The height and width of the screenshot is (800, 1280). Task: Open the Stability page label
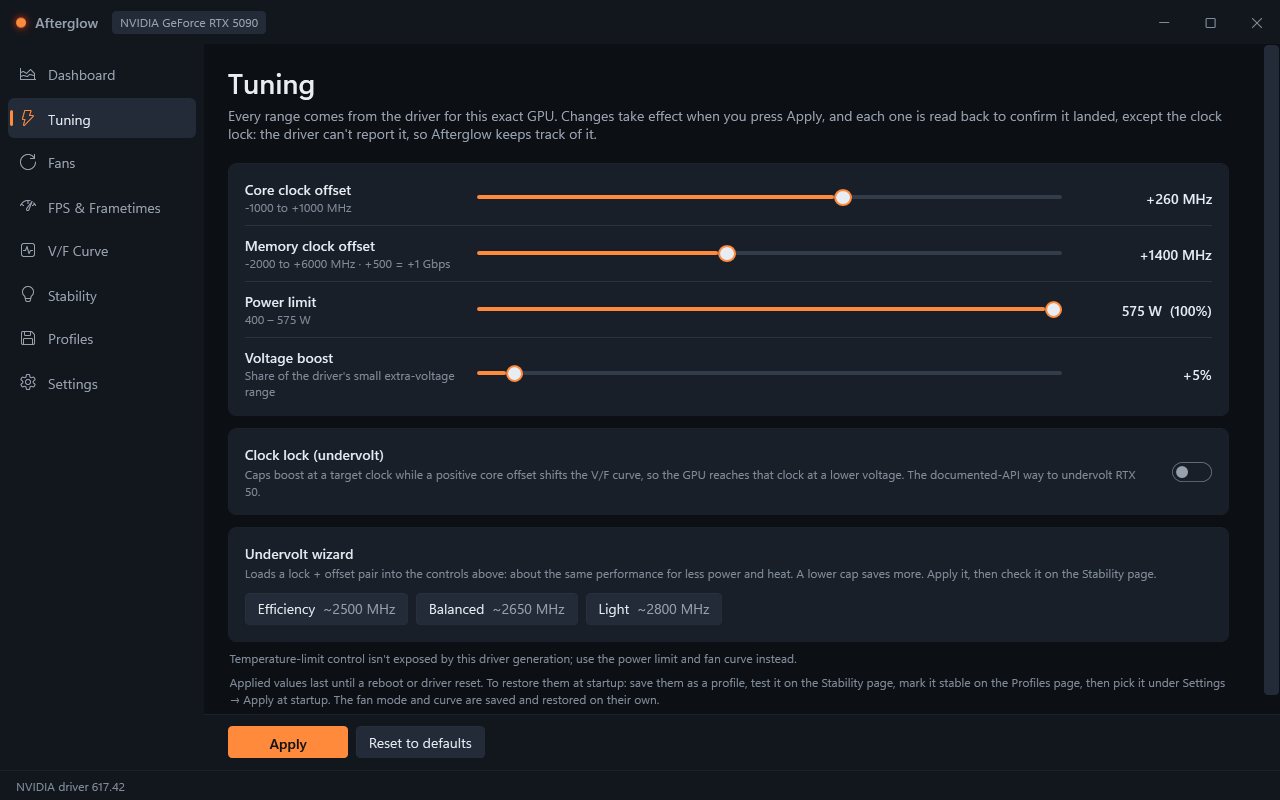(72, 296)
